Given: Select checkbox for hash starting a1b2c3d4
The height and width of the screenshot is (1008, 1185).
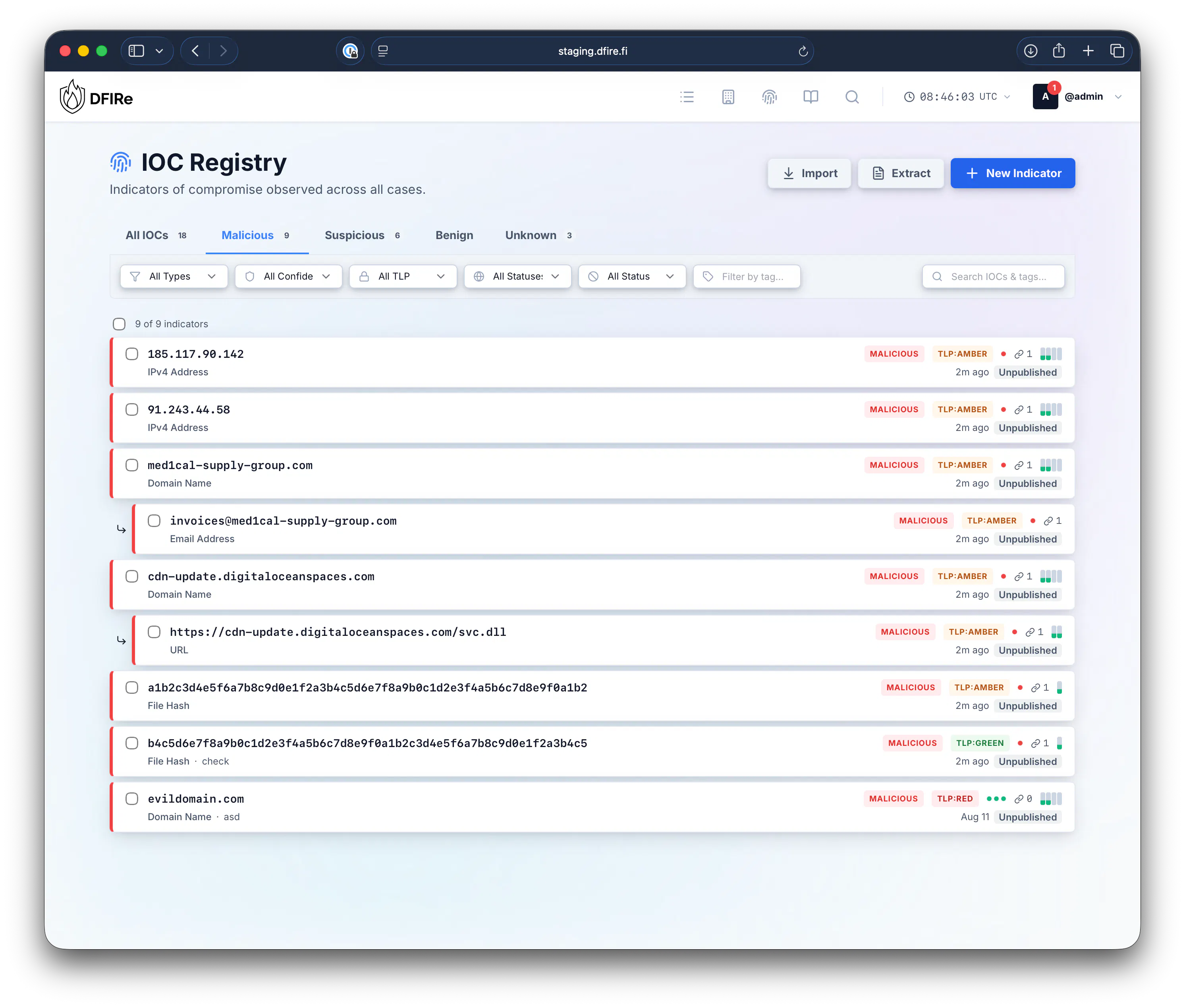Looking at the screenshot, I should click(132, 687).
